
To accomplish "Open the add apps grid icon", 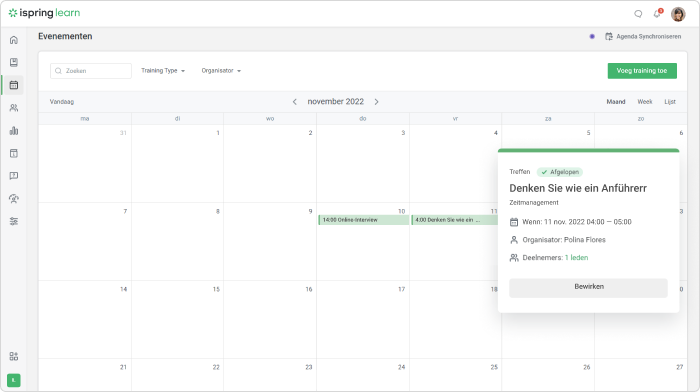I will (14, 356).
